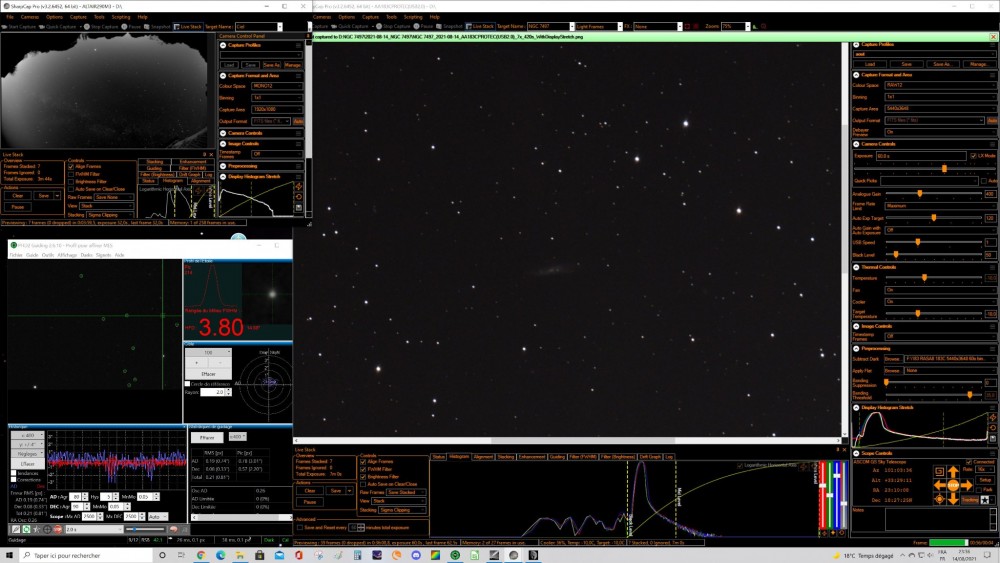Click the Windows Start button

tap(9, 555)
